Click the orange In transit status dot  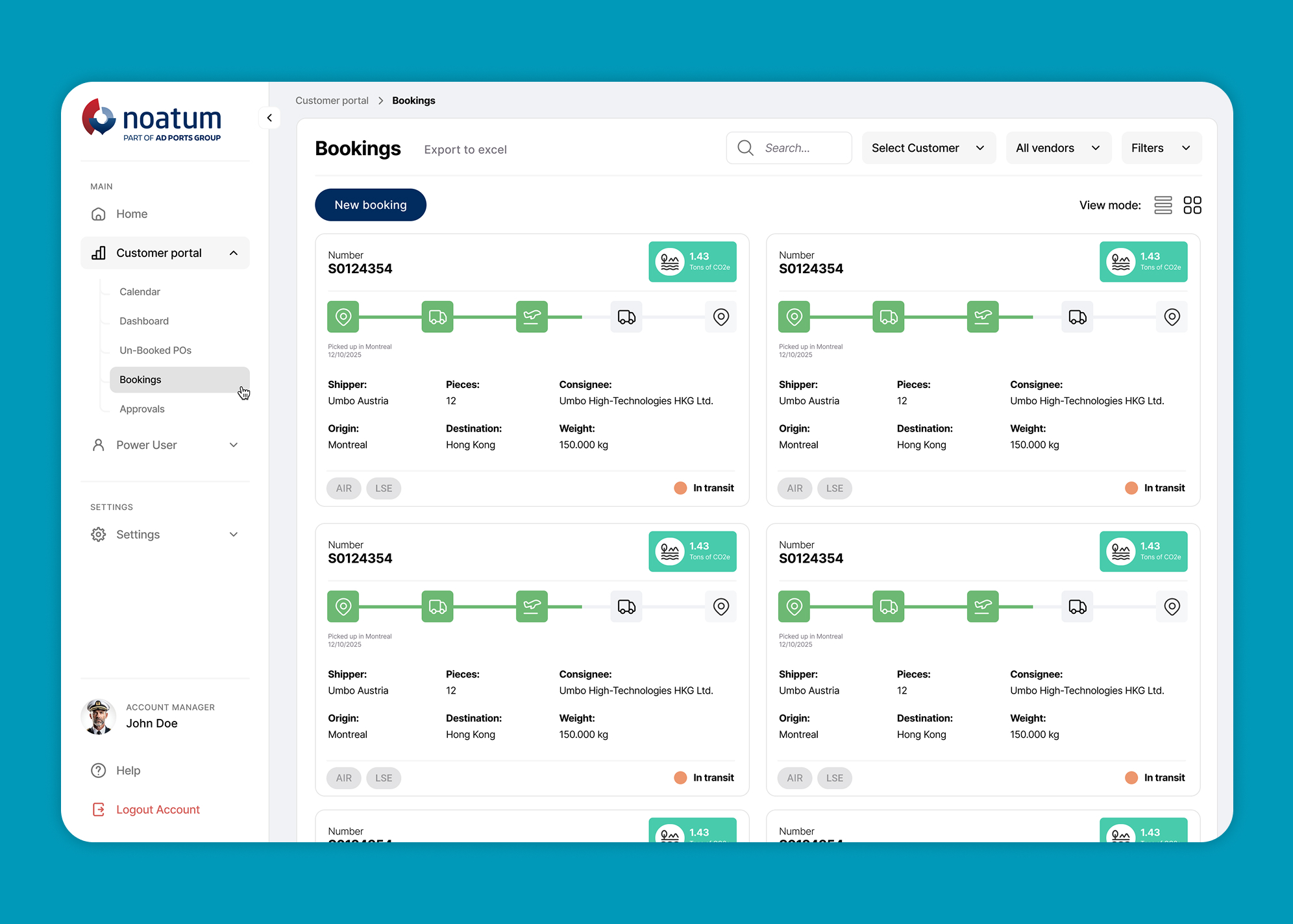point(680,488)
